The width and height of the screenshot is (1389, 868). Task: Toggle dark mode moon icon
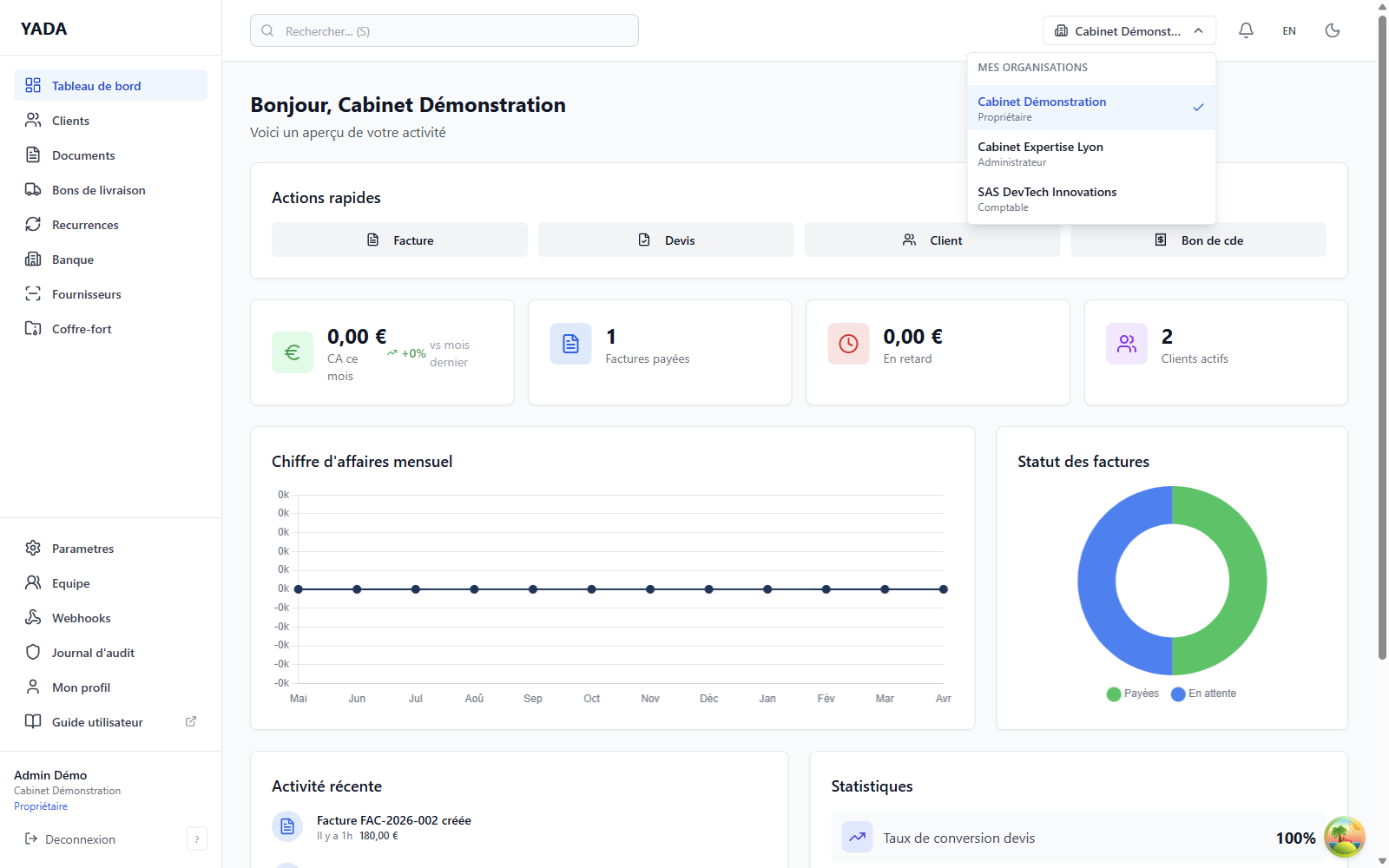coord(1333,30)
